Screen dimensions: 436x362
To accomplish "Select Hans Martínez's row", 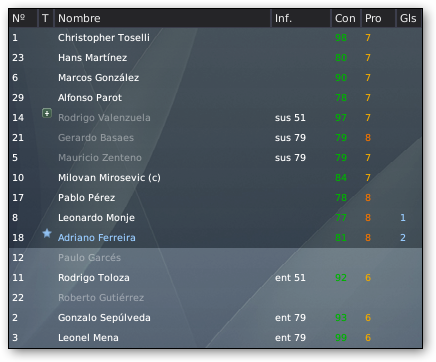I will 215,58.
